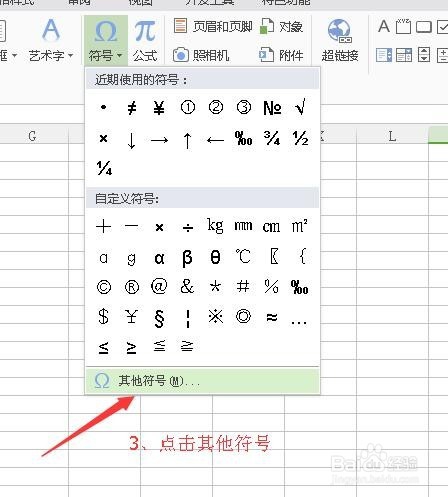This screenshot has width=448, height=497.
Task: Insert the ◎ bullseye symbol
Action: (243, 316)
